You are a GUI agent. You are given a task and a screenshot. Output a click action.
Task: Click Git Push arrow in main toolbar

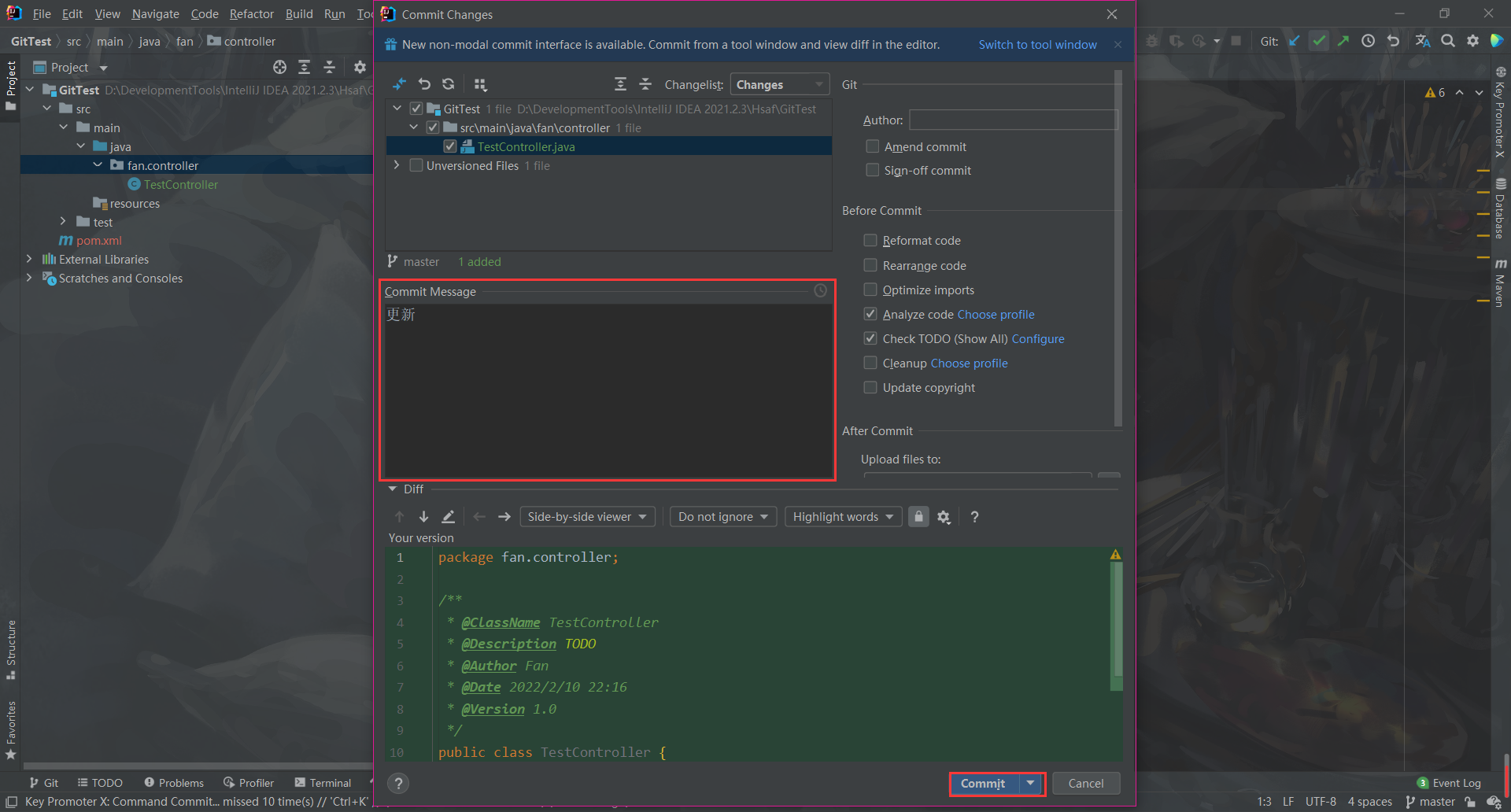(1343, 41)
